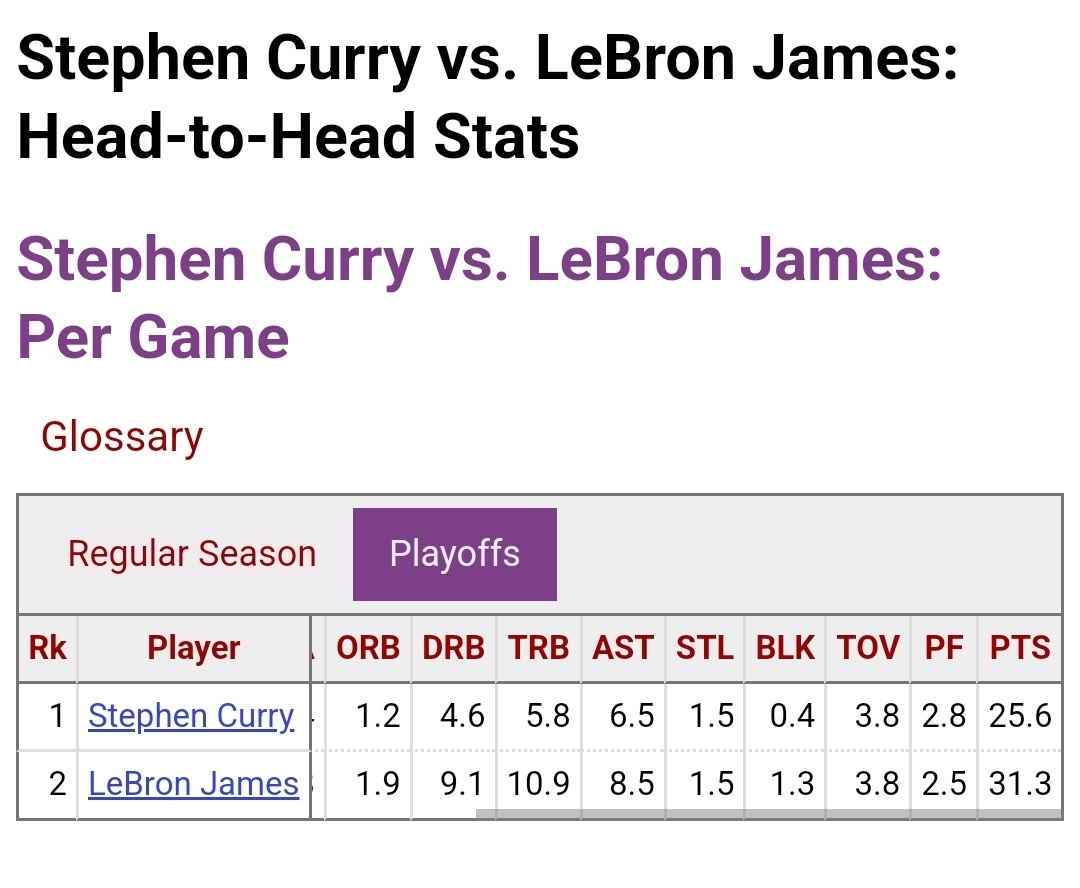This screenshot has width=1080, height=888.
Task: Sort by the TOV column header
Action: [868, 648]
